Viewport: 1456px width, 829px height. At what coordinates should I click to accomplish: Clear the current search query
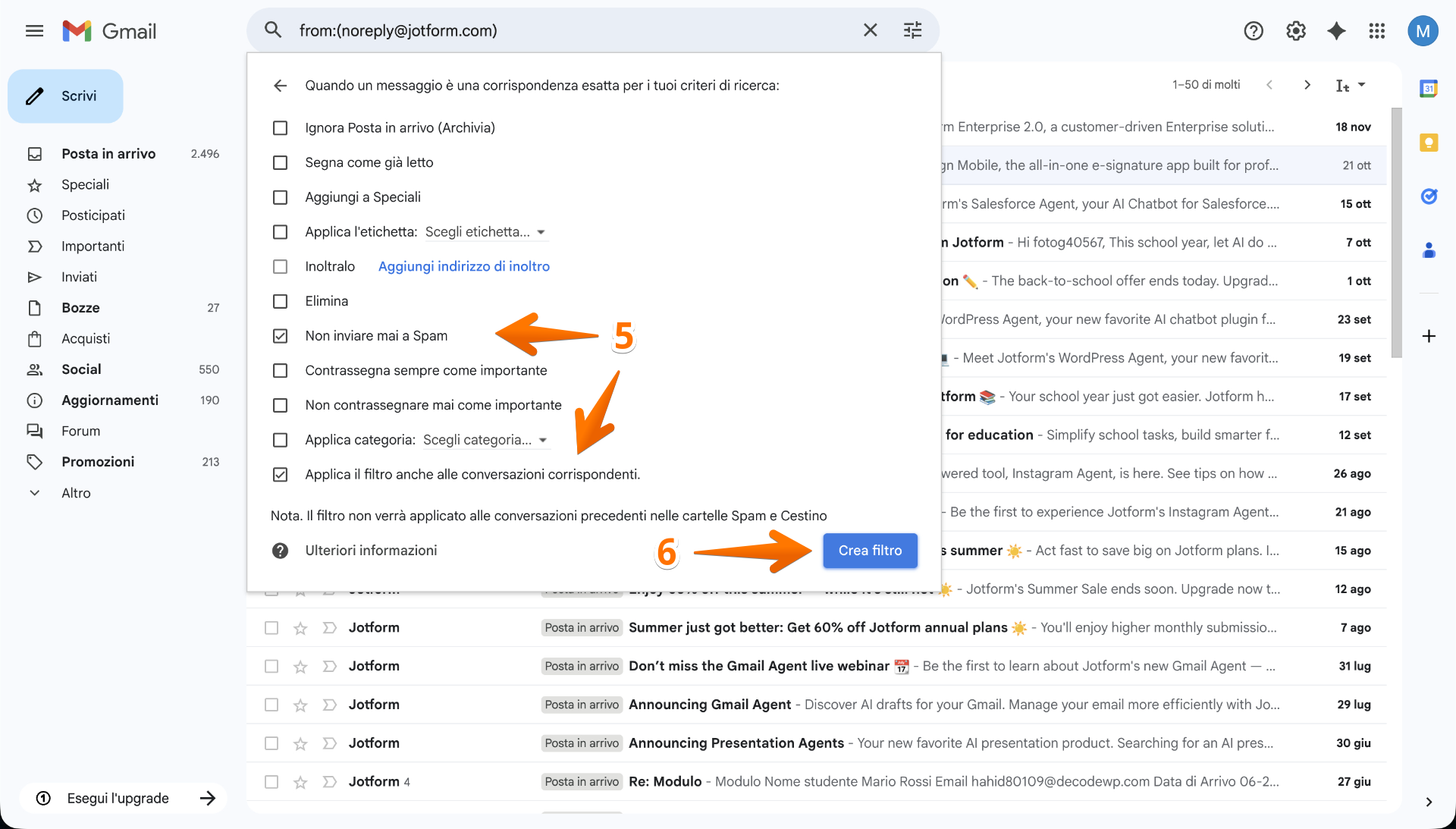pos(870,30)
